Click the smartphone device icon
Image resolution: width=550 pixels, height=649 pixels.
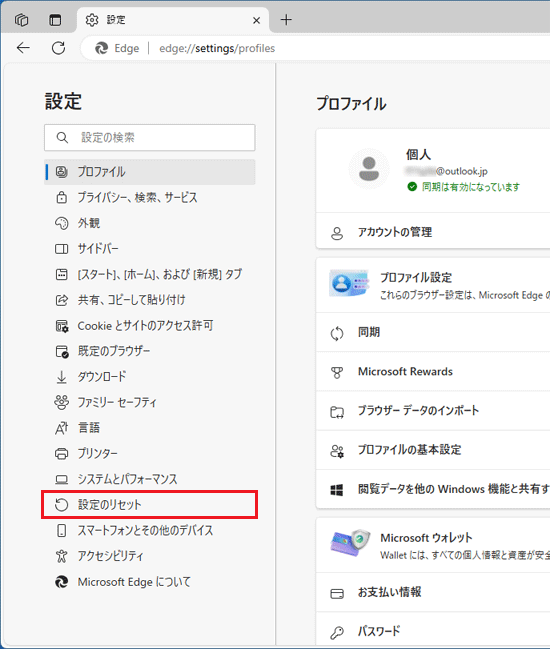point(62,531)
